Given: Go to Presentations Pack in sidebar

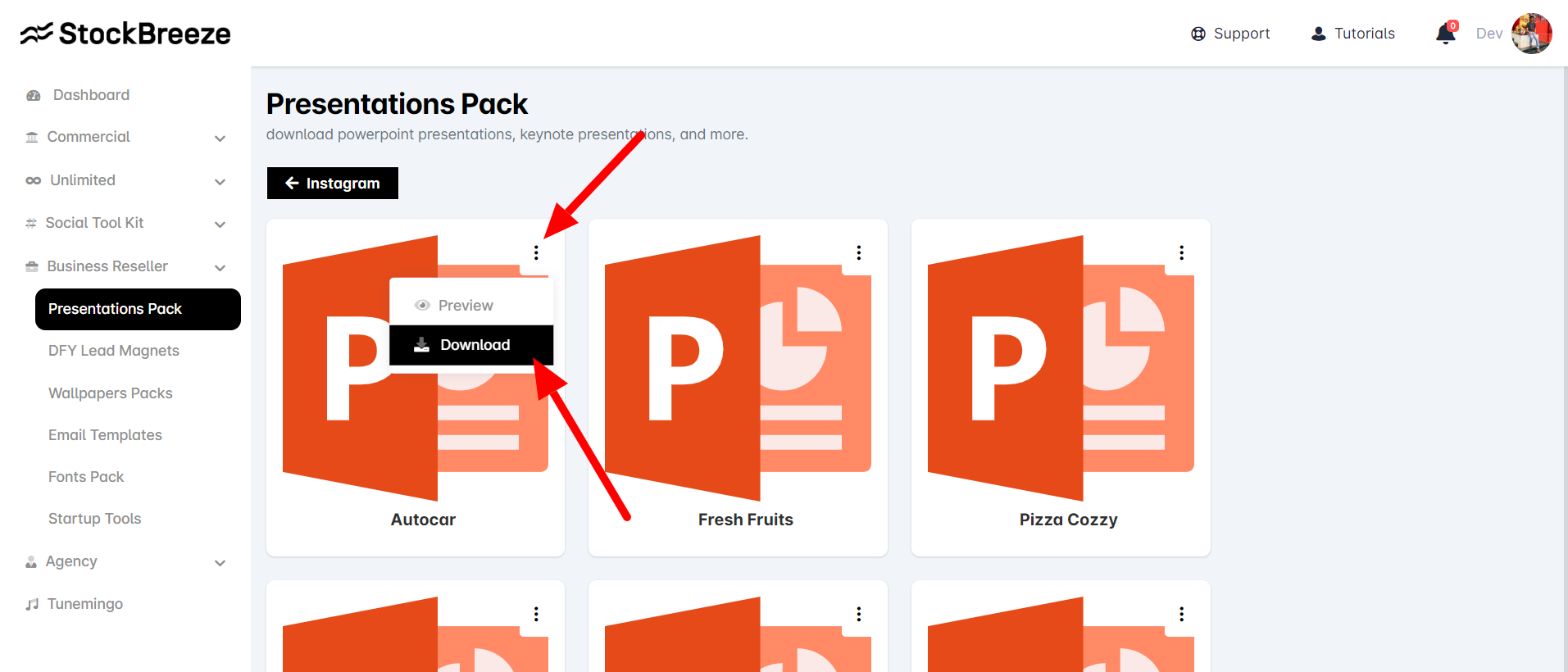Looking at the screenshot, I should coord(138,309).
